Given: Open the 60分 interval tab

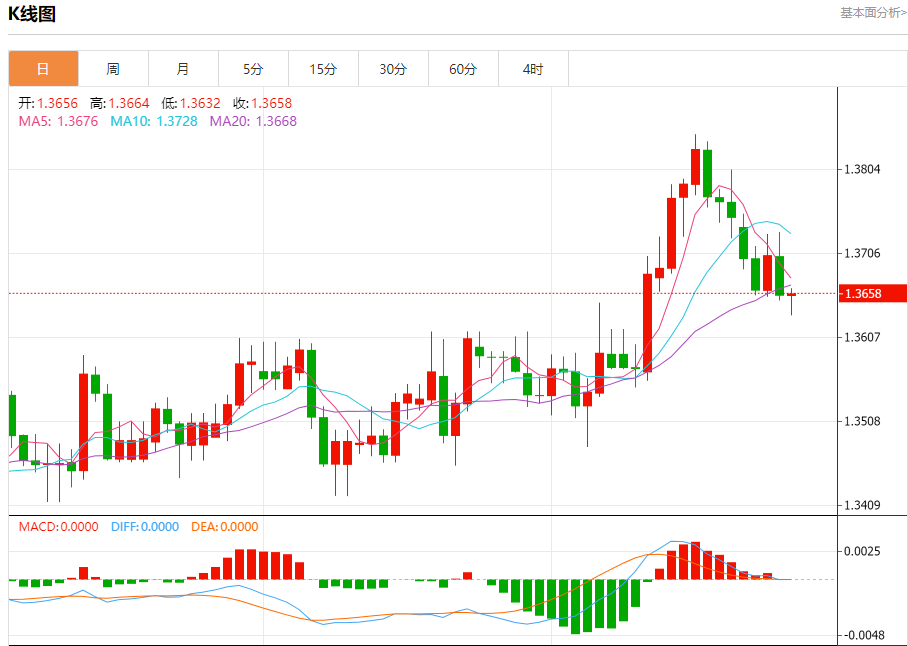Looking at the screenshot, I should 464,69.
